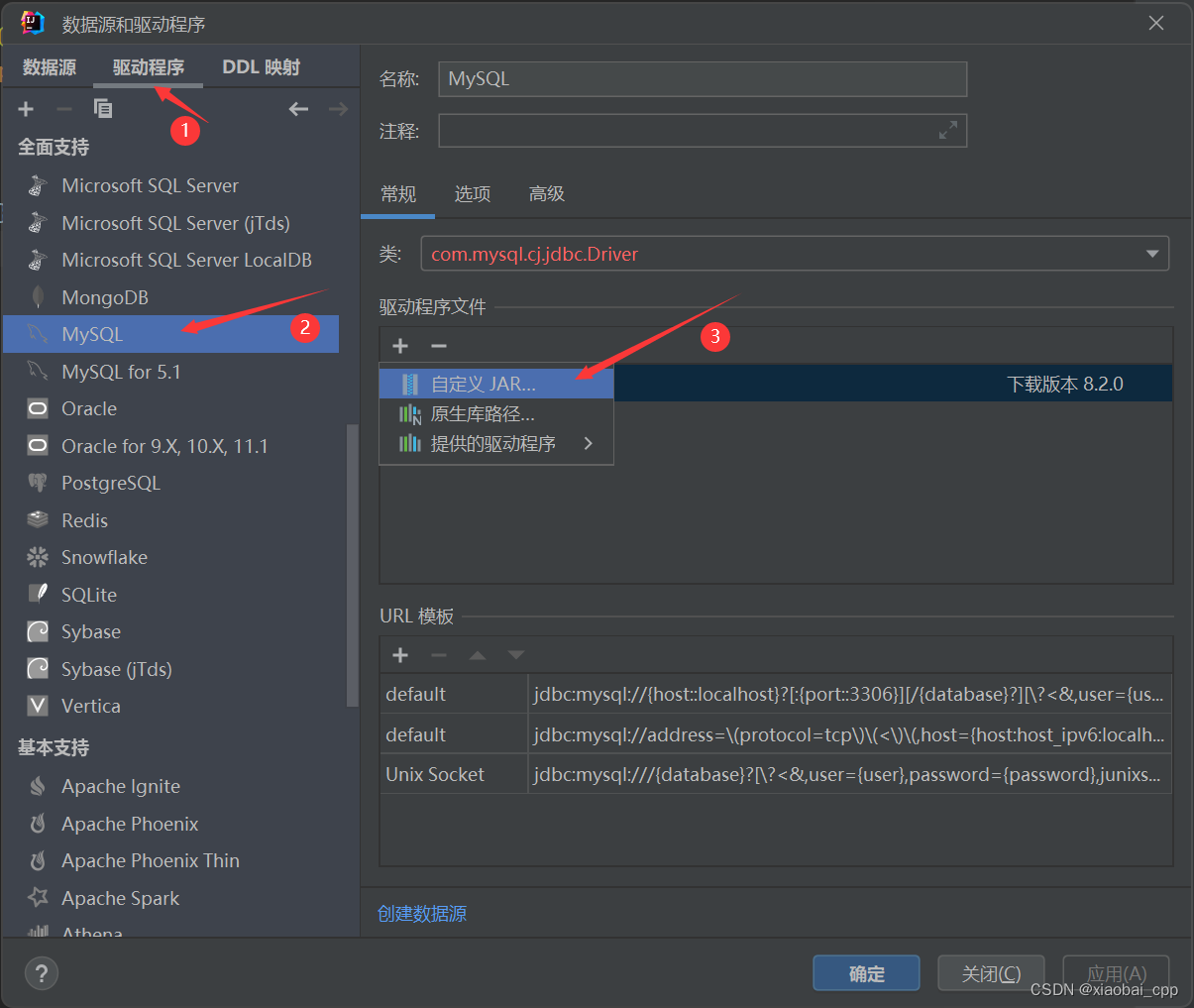The image size is (1194, 1008).
Task: Select Oracle for 9.X, 10.X, 11.1
Action: [x=164, y=446]
